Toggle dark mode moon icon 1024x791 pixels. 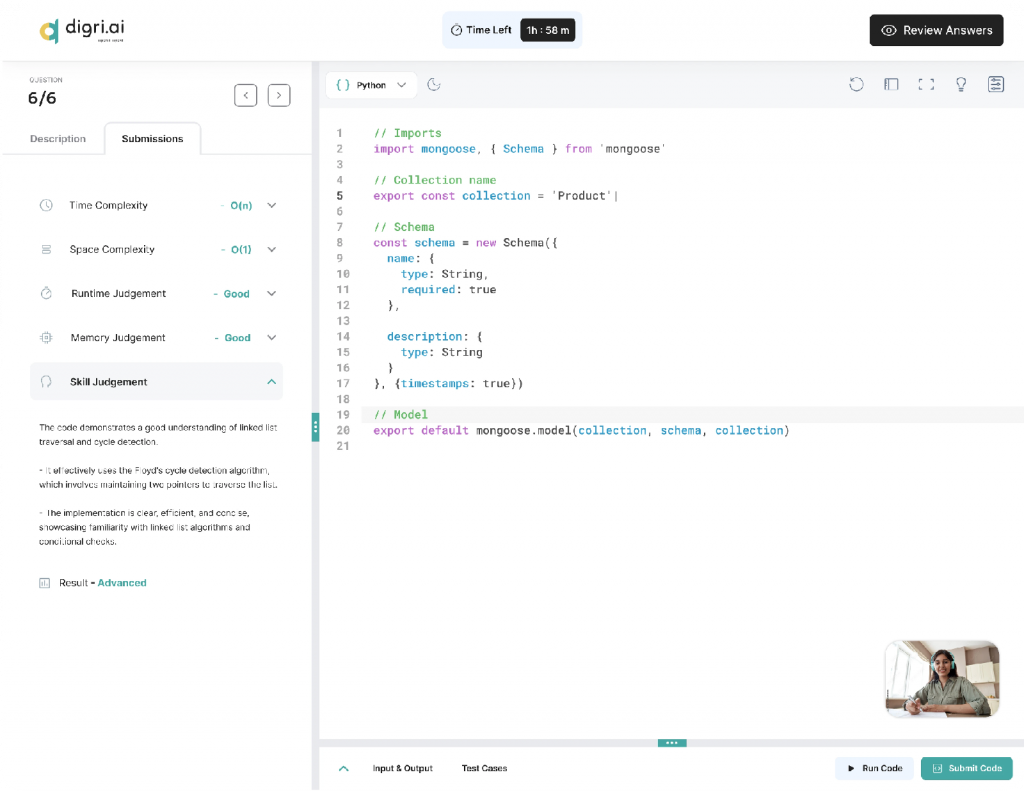[x=434, y=85]
